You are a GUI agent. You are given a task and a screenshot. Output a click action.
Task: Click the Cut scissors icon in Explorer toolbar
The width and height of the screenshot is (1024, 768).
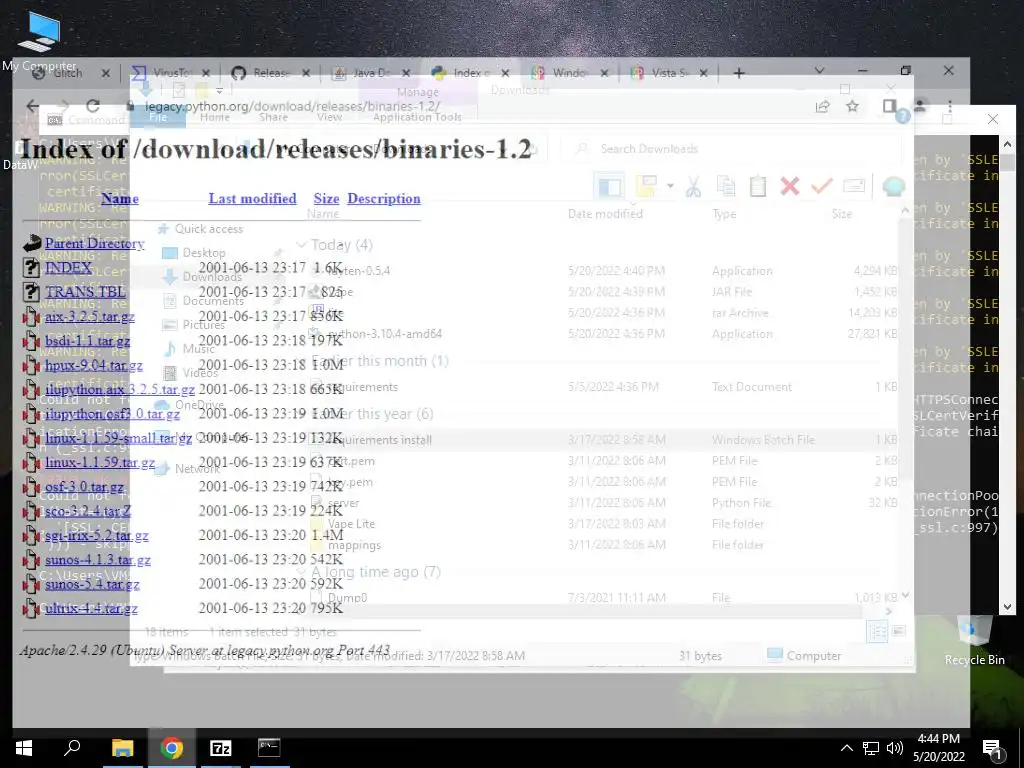(x=694, y=187)
